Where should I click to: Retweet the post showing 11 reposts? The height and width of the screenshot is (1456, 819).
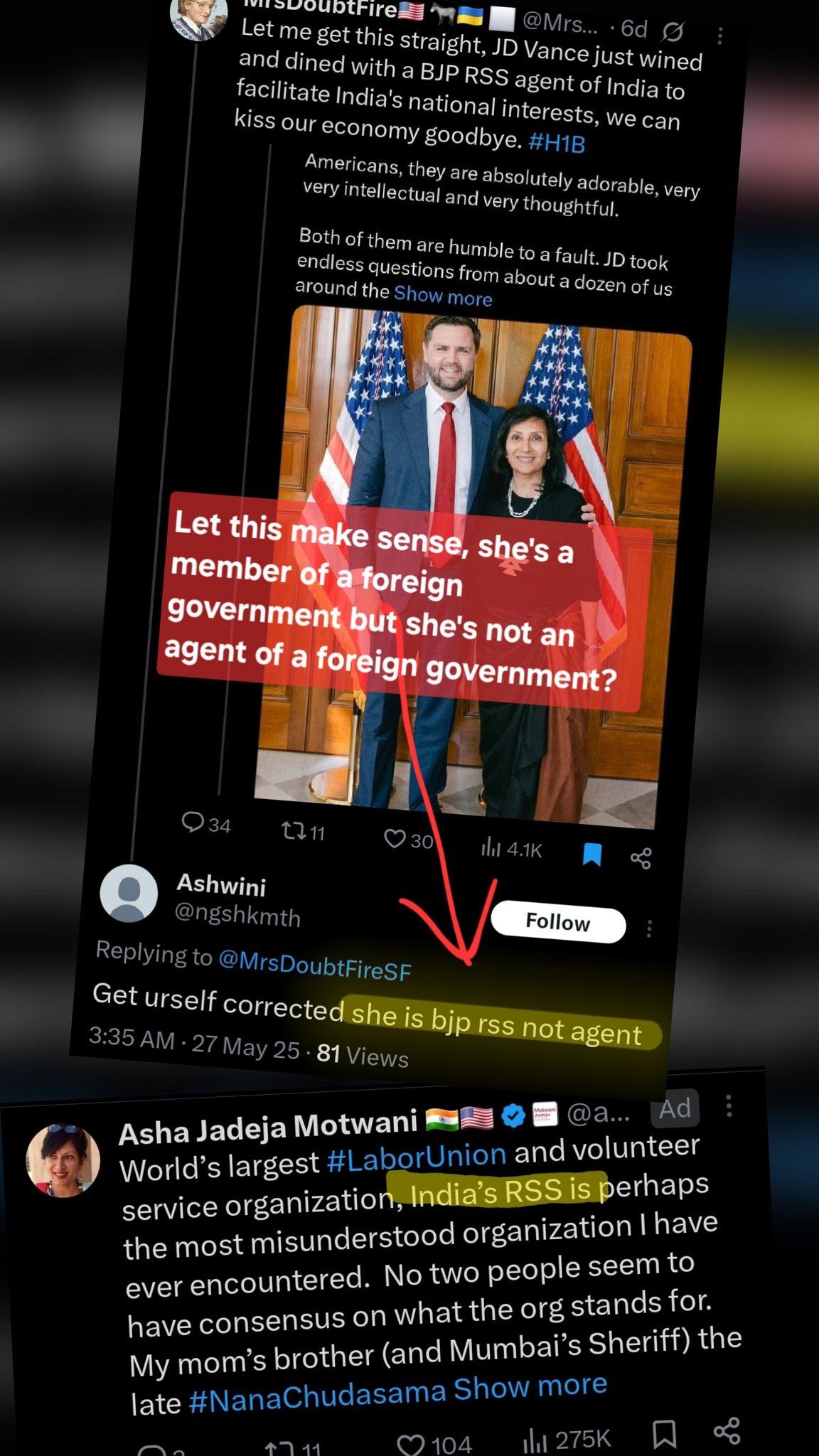(x=303, y=831)
